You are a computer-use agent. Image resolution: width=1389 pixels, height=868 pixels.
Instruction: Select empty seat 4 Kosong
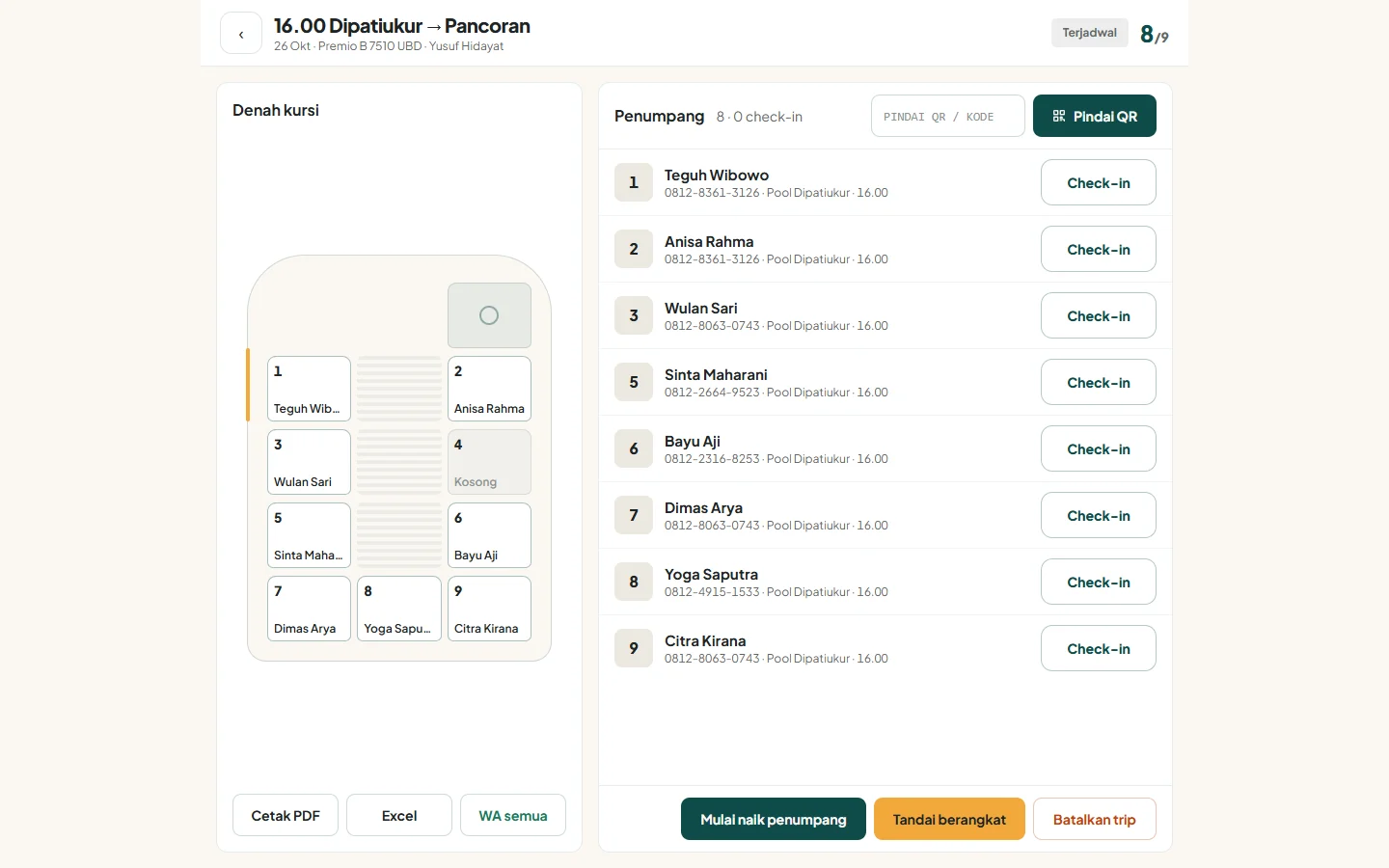489,462
